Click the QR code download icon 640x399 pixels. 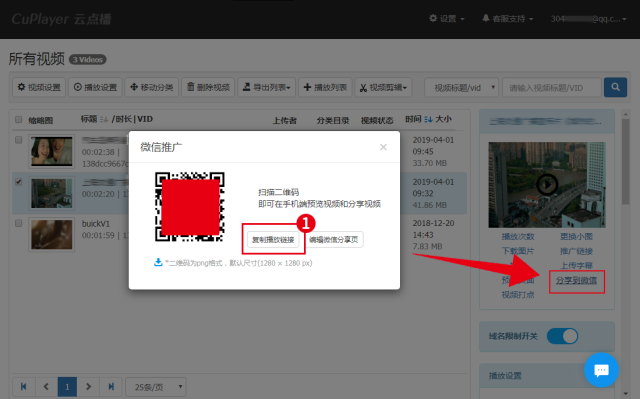(158, 262)
